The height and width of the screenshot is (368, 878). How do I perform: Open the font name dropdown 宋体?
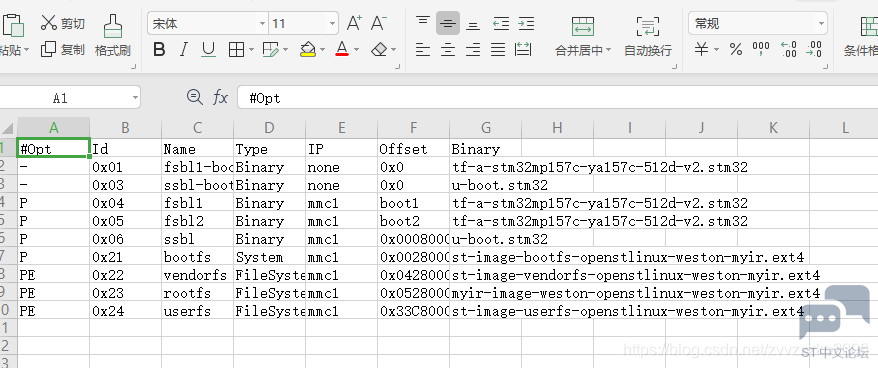[x=263, y=24]
